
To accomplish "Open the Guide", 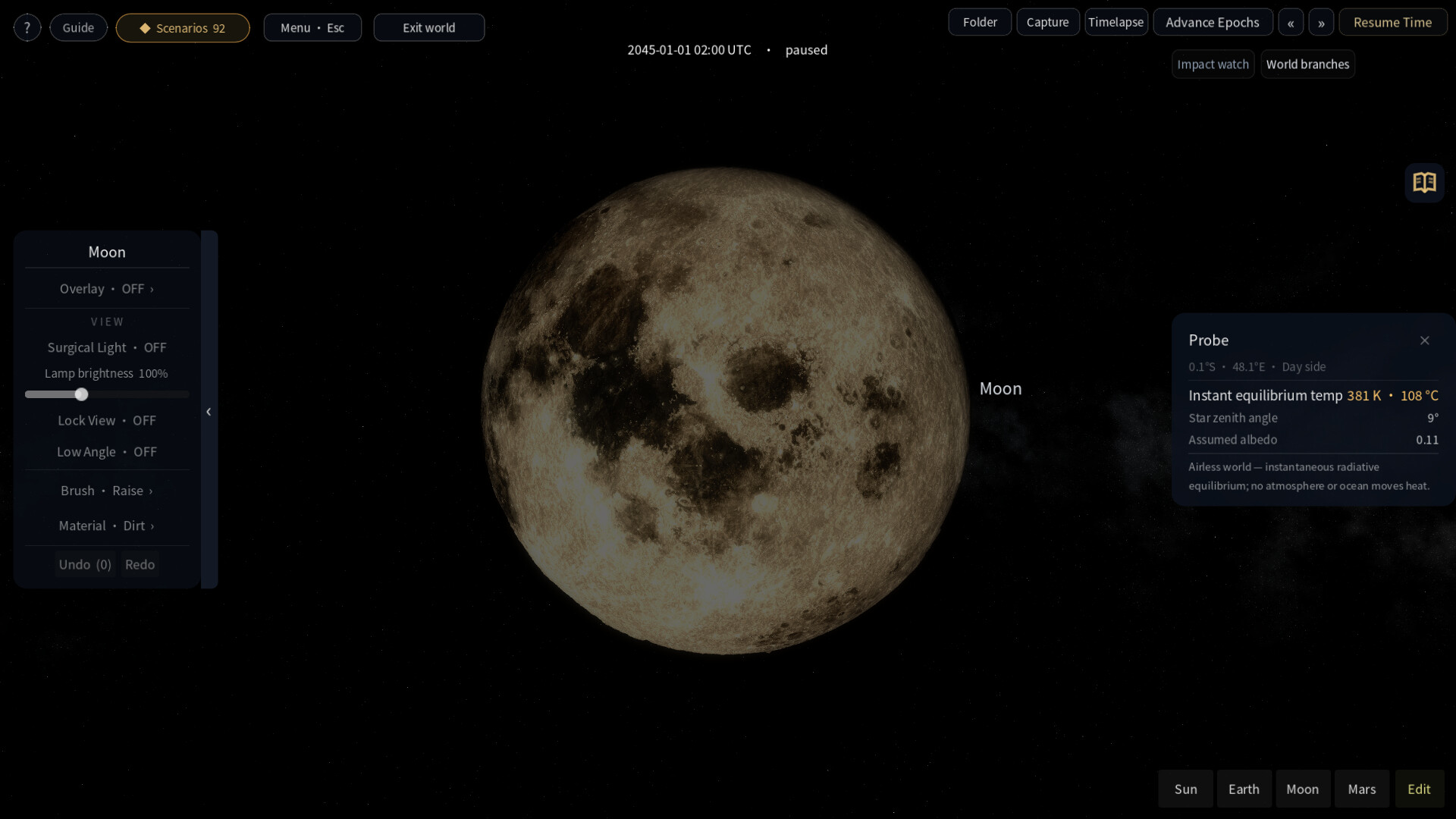I will point(78,28).
